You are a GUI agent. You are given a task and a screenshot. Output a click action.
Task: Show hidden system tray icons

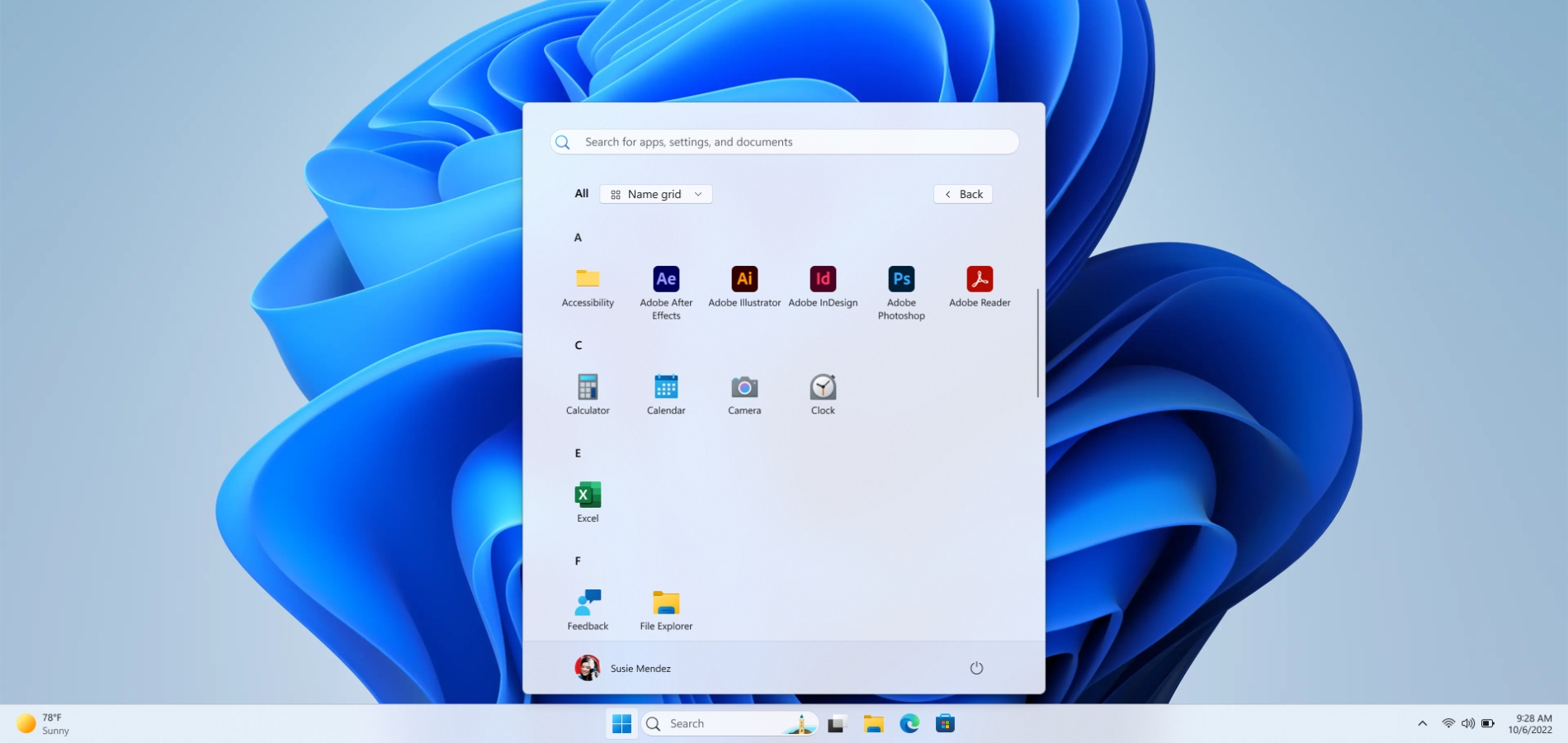pyautogui.click(x=1422, y=724)
